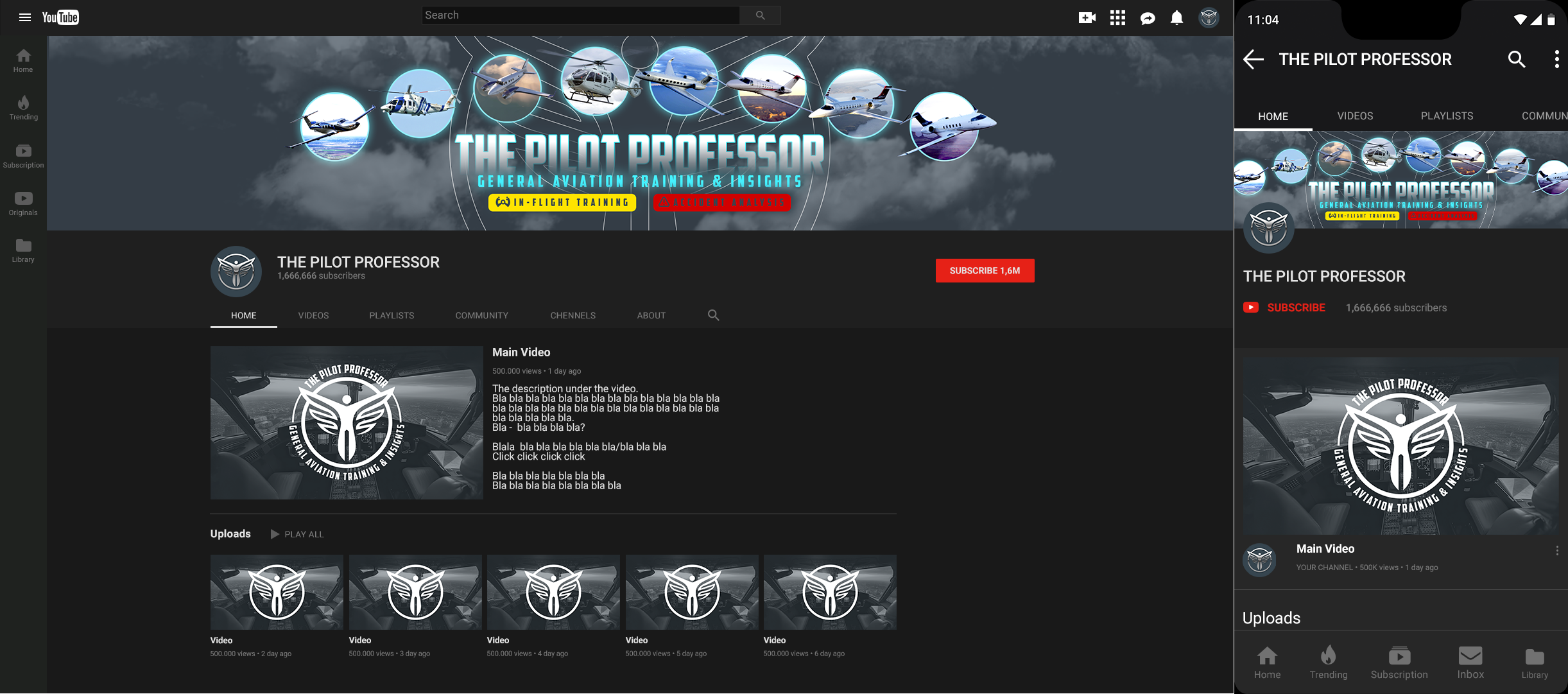Screen dimensions: 1568x694
Task: Open the Main Video thumbnail on desktop
Action: pos(347,422)
